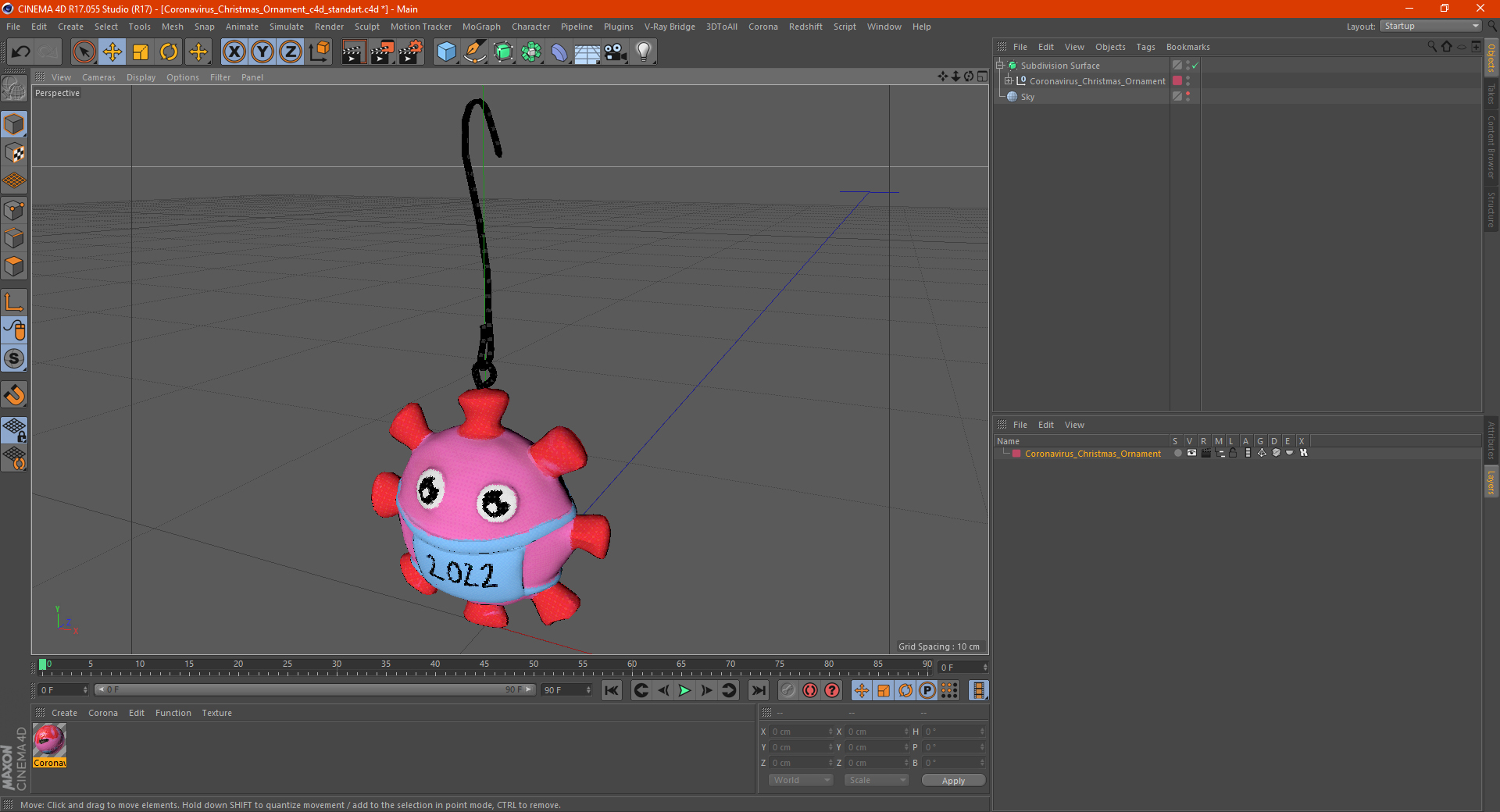Collapse the Subdivision Surface tree node
This screenshot has height=812, width=1500.
(999, 66)
